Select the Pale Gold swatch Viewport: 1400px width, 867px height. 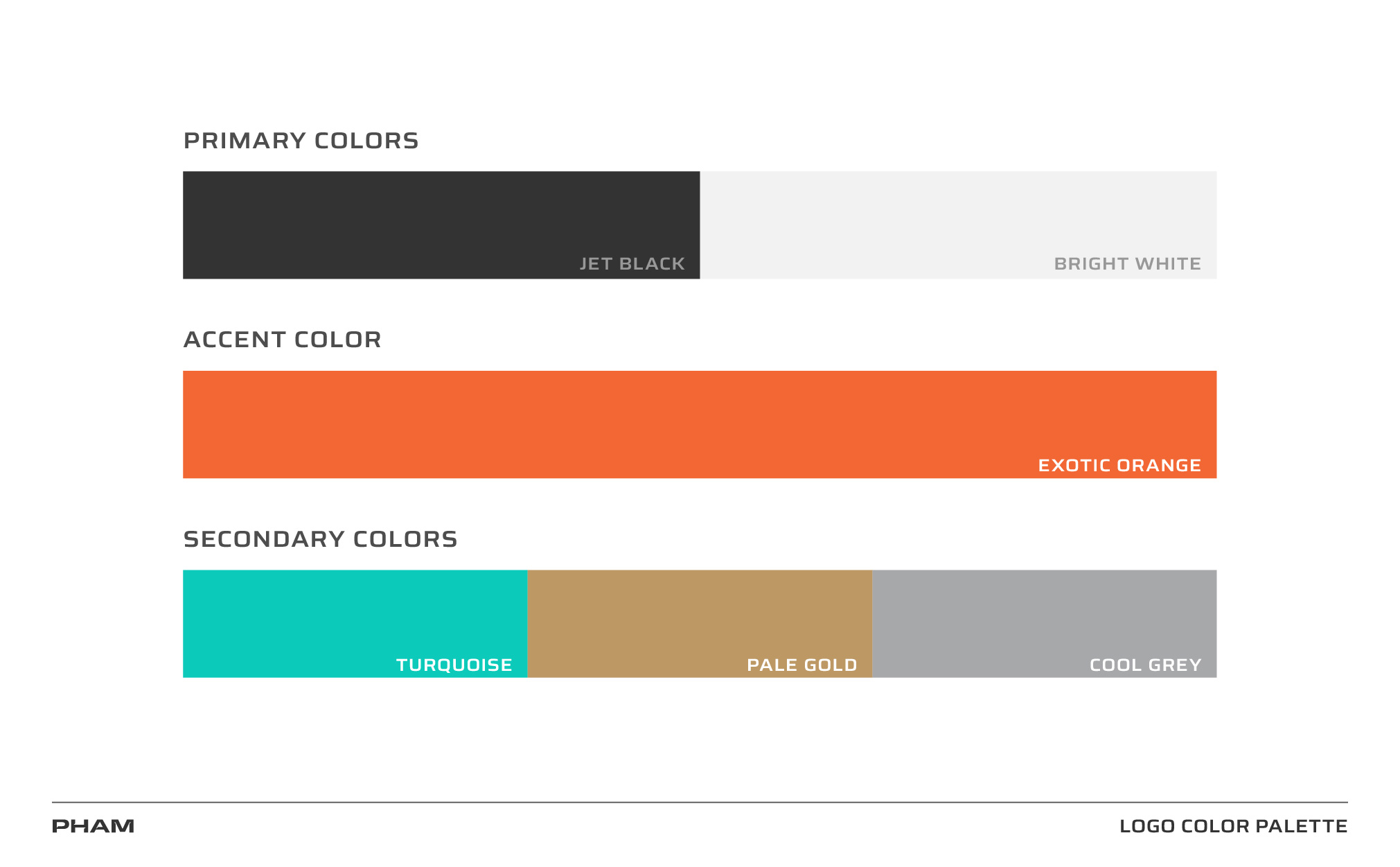click(x=700, y=624)
